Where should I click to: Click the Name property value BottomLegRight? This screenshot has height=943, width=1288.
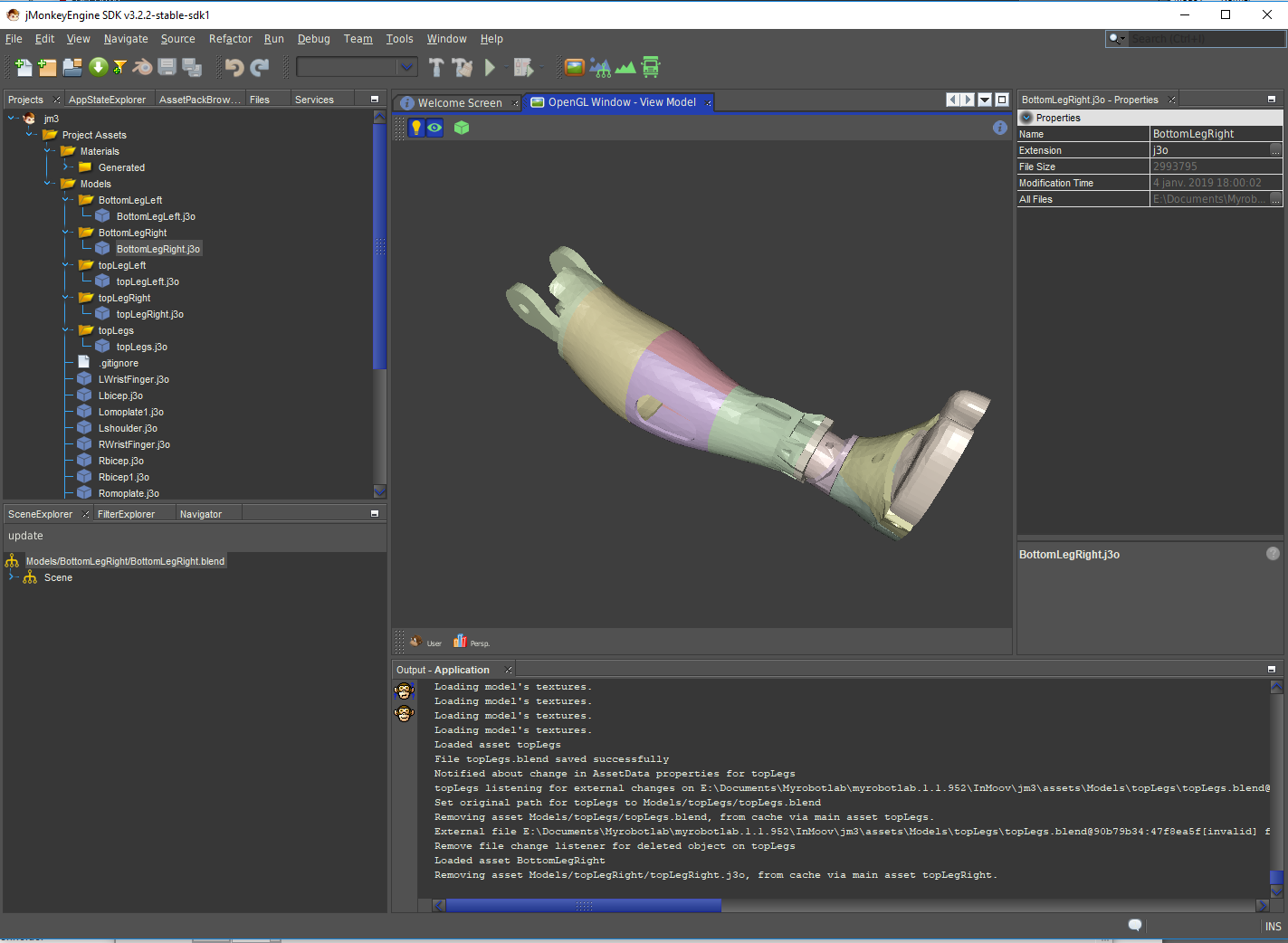coord(1216,134)
